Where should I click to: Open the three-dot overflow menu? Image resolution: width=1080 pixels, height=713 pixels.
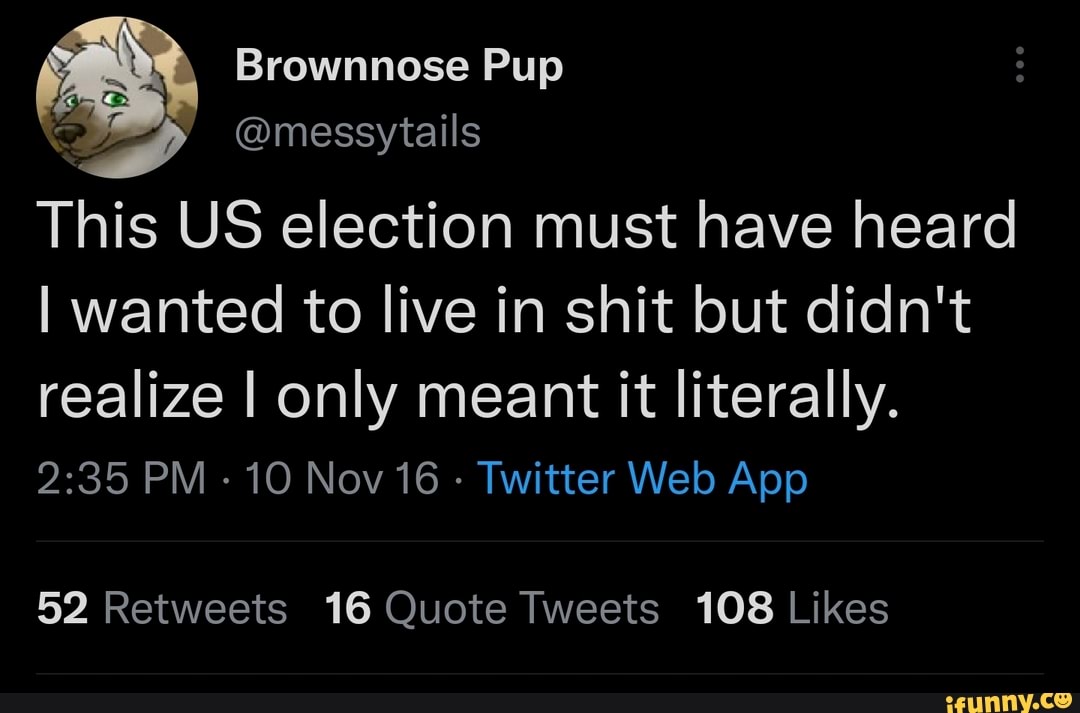(x=1020, y=63)
